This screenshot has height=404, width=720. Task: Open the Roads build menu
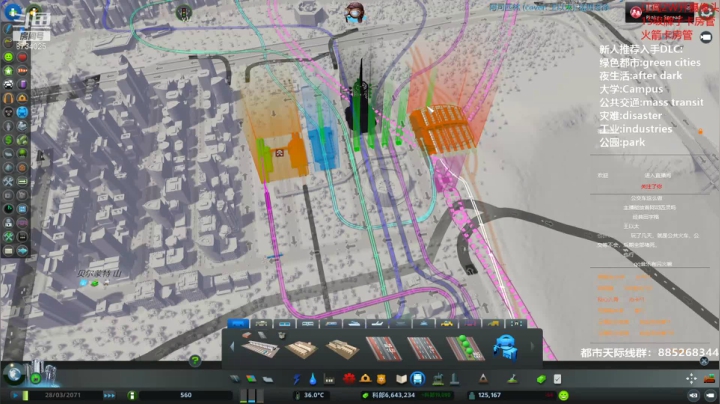(235, 379)
